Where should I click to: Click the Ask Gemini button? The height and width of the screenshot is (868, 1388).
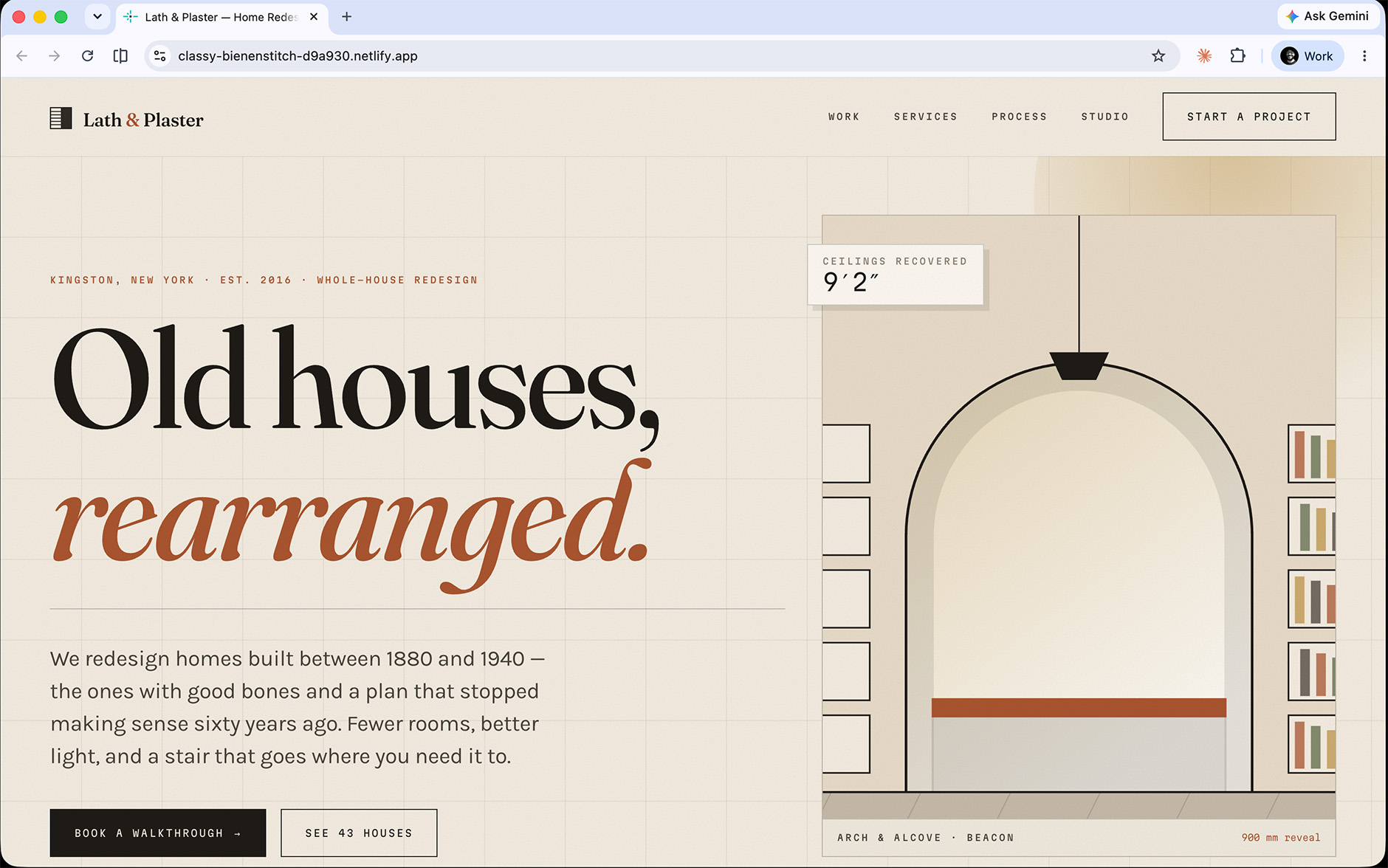(x=1327, y=16)
